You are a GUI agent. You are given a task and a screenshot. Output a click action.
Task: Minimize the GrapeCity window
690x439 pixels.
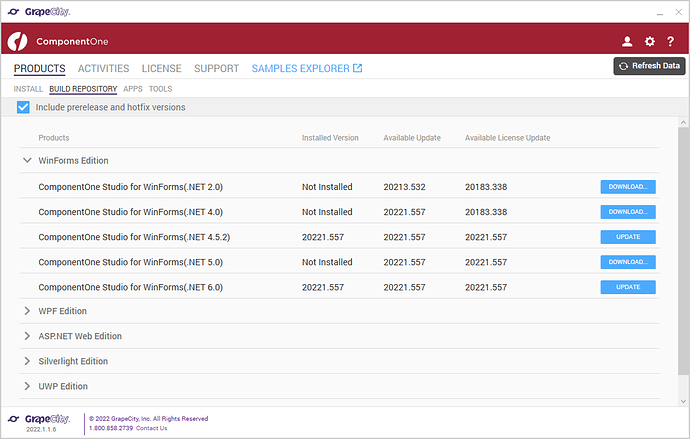click(660, 12)
